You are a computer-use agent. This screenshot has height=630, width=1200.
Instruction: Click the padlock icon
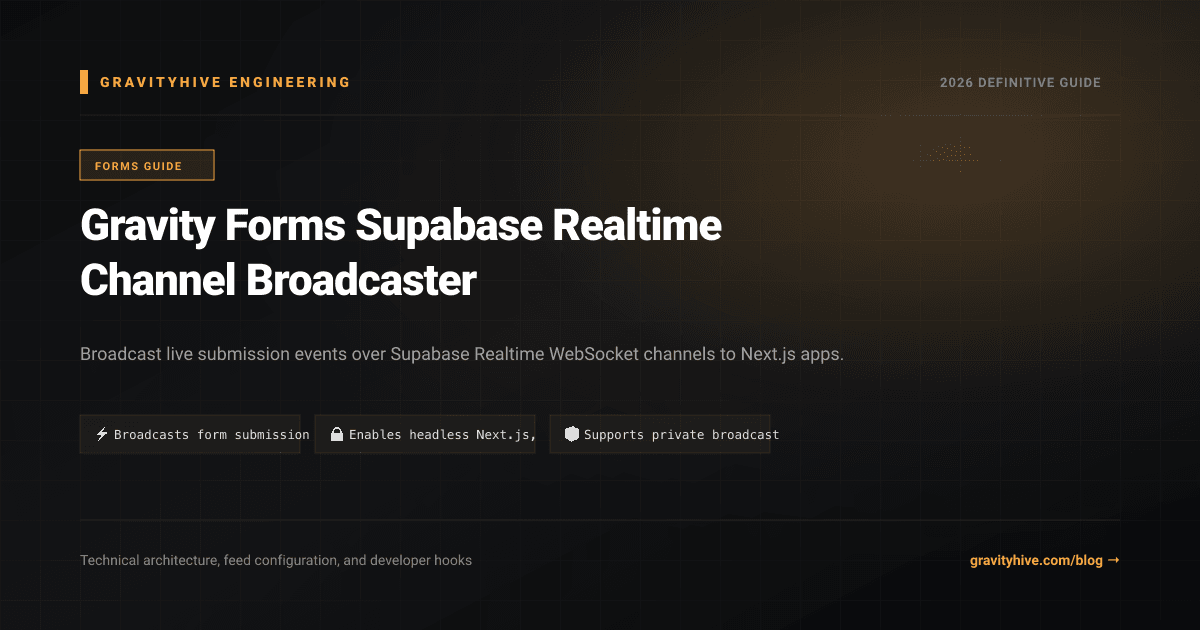pos(337,434)
